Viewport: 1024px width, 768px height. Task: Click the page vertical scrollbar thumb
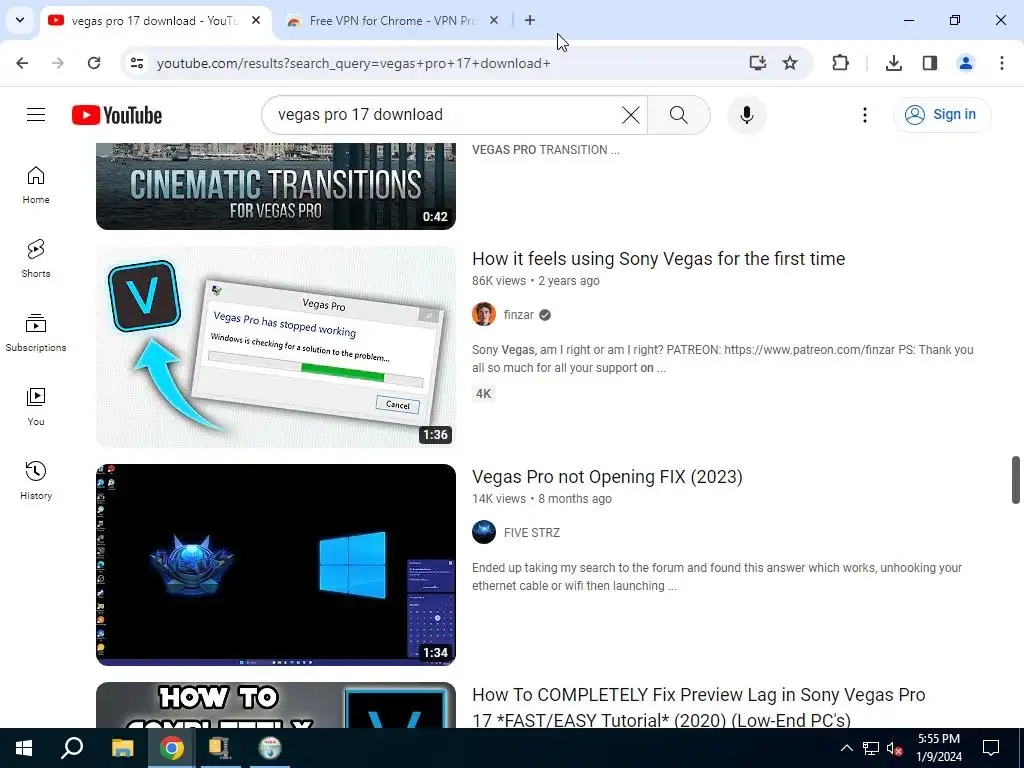tap(1016, 480)
